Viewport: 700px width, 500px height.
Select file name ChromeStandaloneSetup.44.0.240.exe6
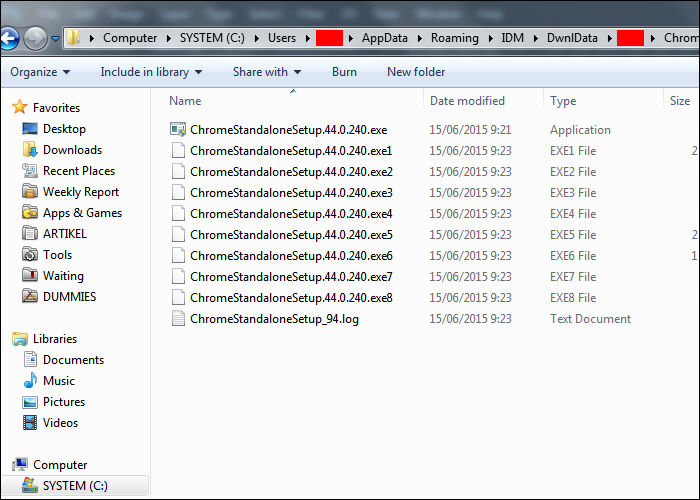(292, 256)
